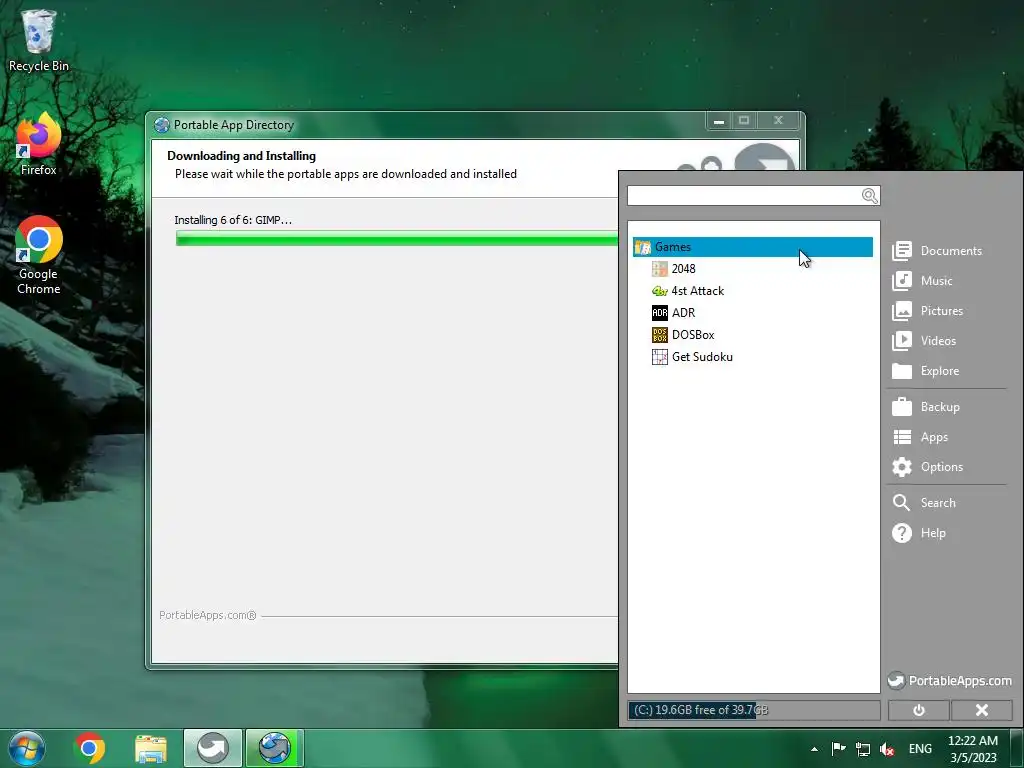Open Search in the PortableApps menu

pos(924,503)
